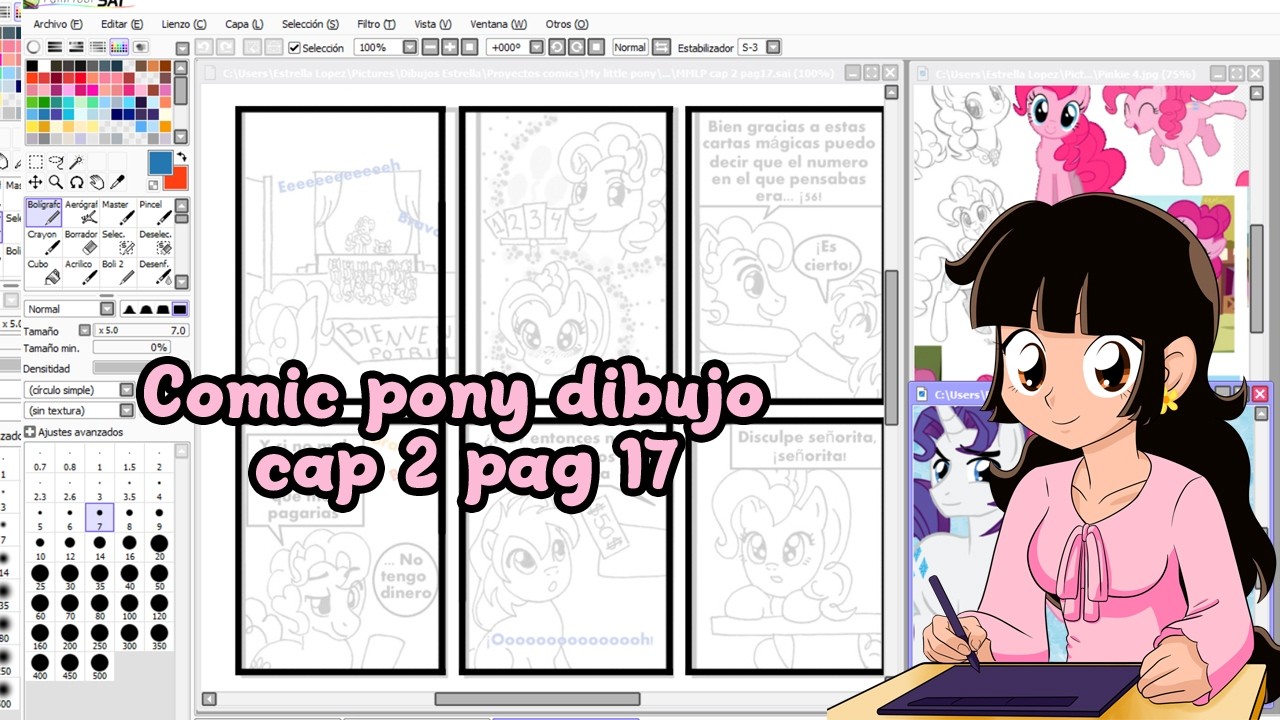Toggle the swatches panel icon
1280x720 pixels.
click(118, 47)
